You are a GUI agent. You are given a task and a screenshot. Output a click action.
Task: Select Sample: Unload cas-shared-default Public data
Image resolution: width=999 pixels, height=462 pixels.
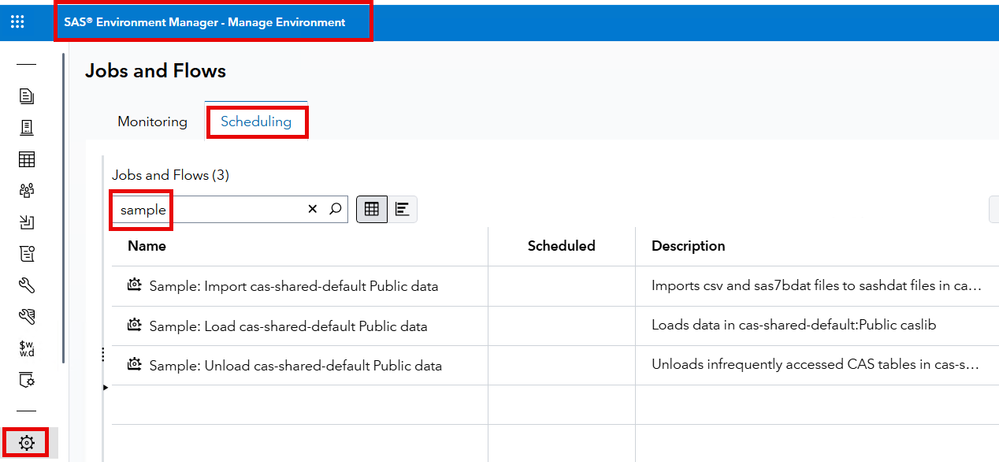point(296,366)
